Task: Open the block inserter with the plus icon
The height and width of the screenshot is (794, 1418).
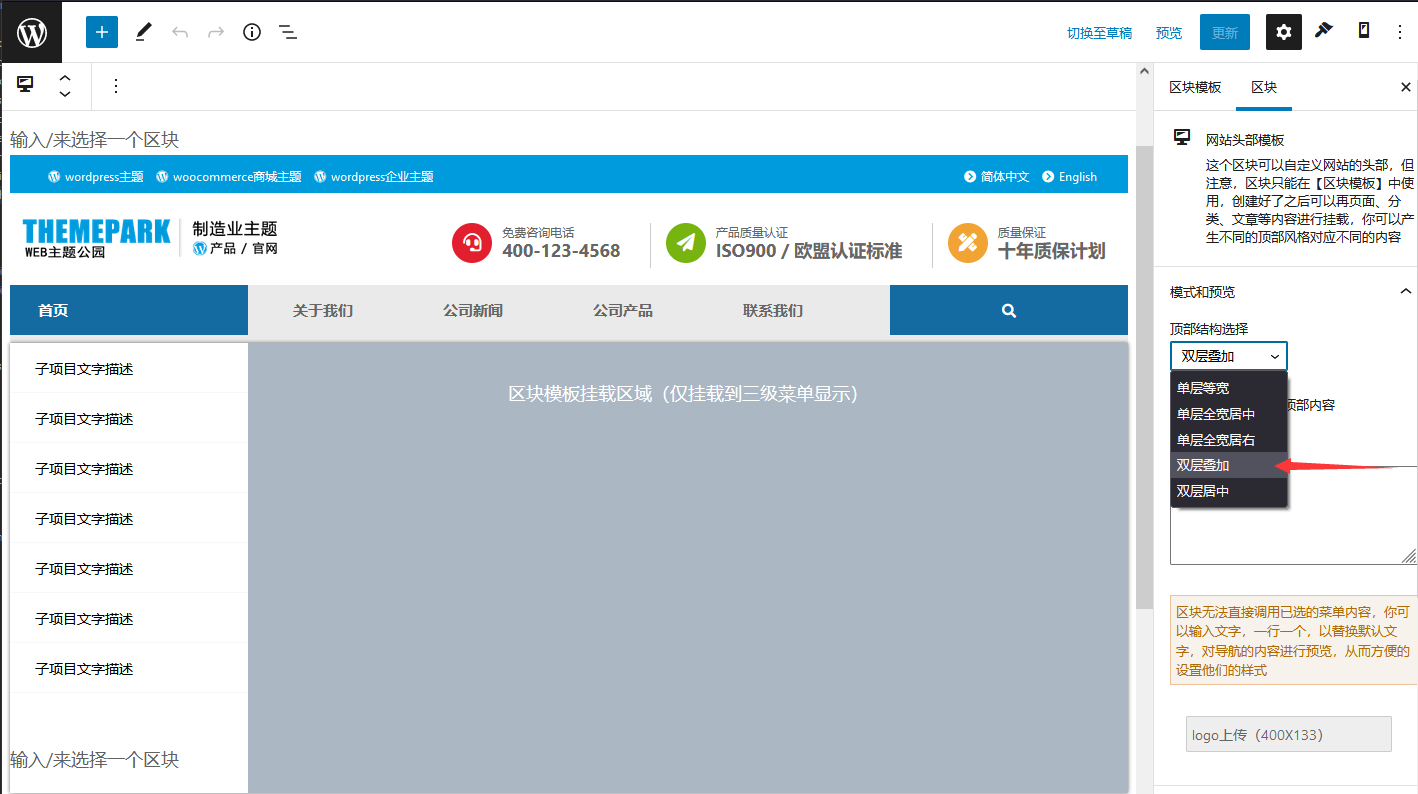Action: click(100, 31)
